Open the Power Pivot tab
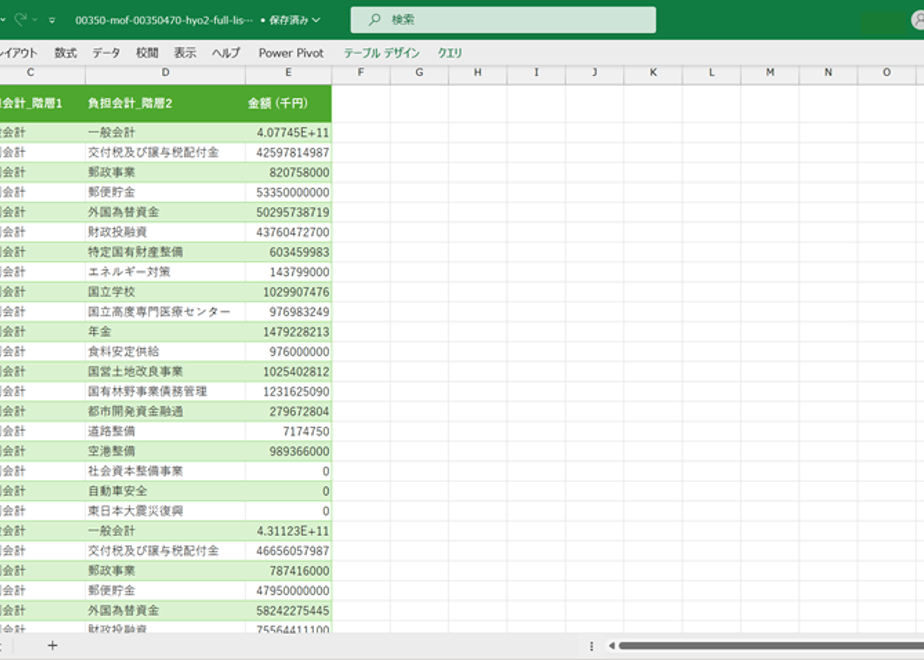924x660 pixels. tap(291, 53)
